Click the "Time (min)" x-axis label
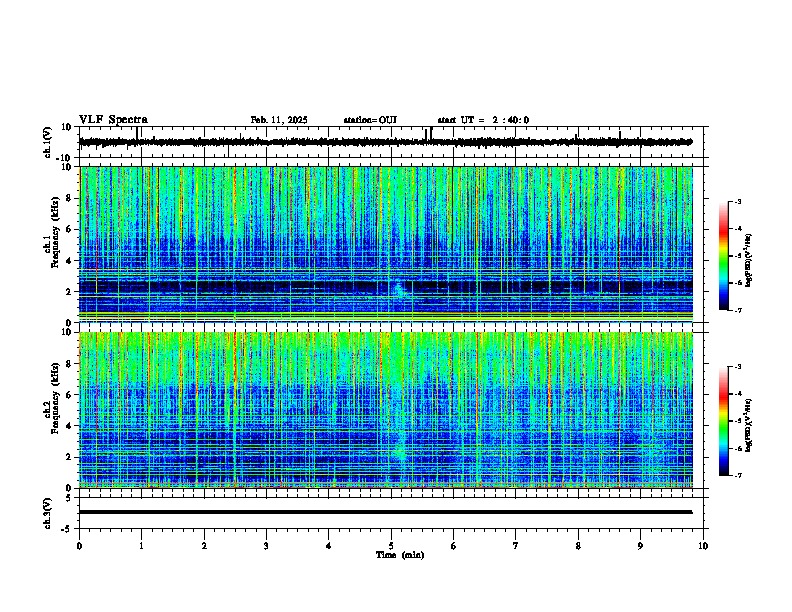The height and width of the screenshot is (612, 792). point(400,555)
